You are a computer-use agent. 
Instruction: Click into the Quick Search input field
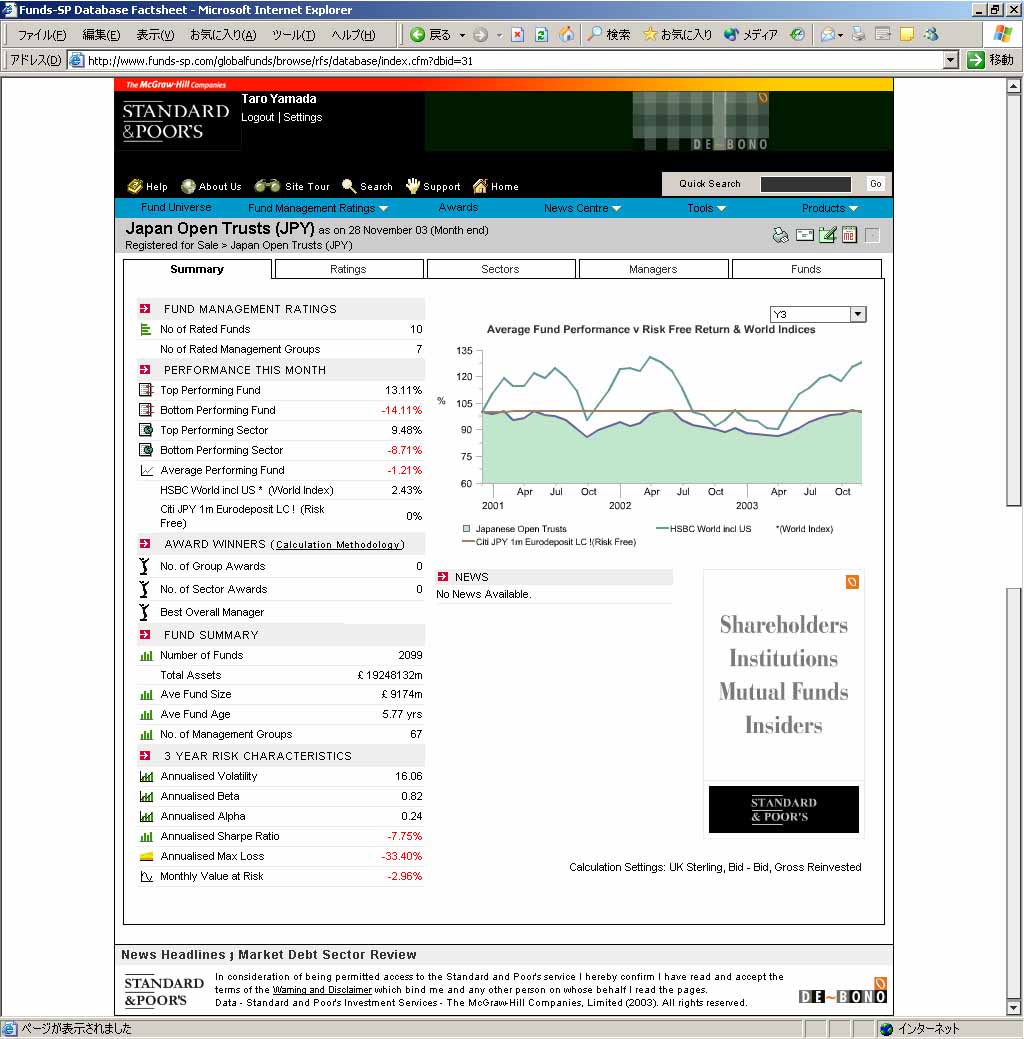(x=805, y=184)
